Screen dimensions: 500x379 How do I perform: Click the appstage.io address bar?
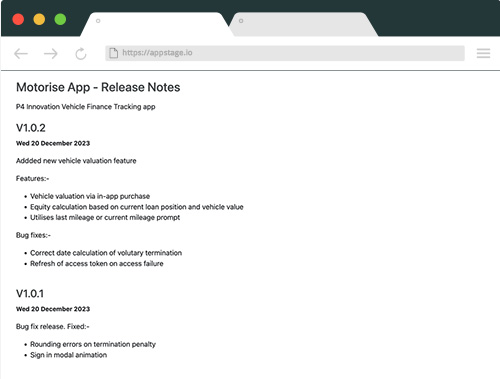pos(285,53)
